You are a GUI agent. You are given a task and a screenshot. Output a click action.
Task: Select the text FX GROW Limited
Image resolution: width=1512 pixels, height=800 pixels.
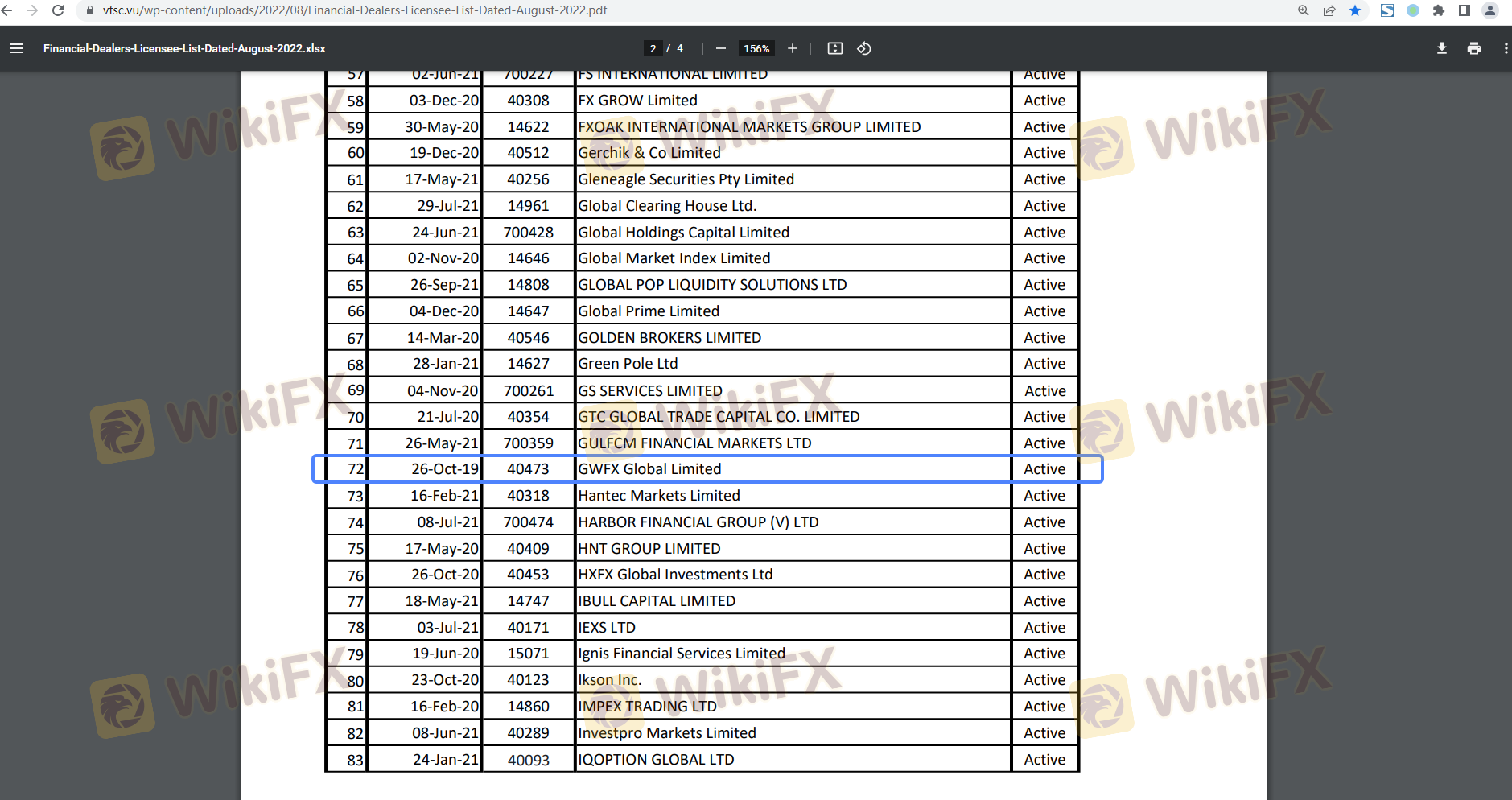tap(637, 101)
